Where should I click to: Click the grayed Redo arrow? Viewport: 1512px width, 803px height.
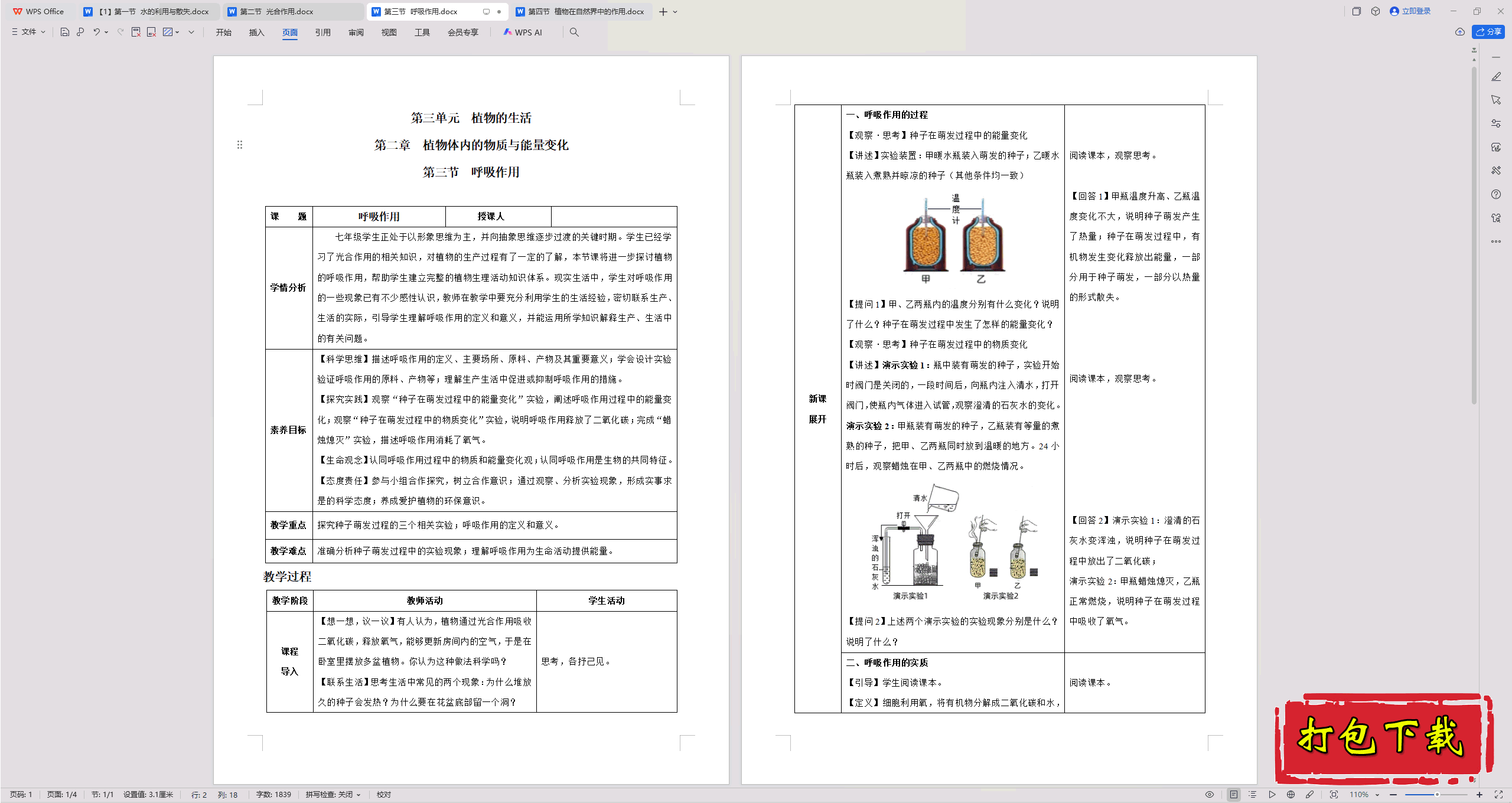(x=120, y=32)
